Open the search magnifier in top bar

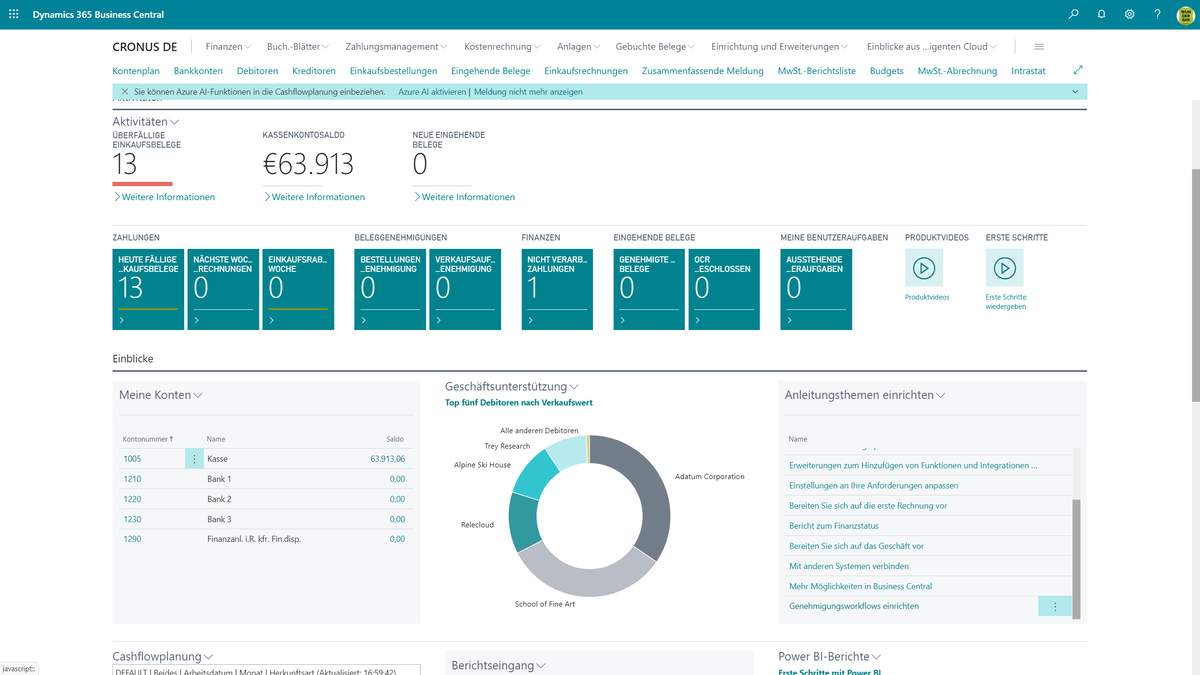pos(1074,15)
